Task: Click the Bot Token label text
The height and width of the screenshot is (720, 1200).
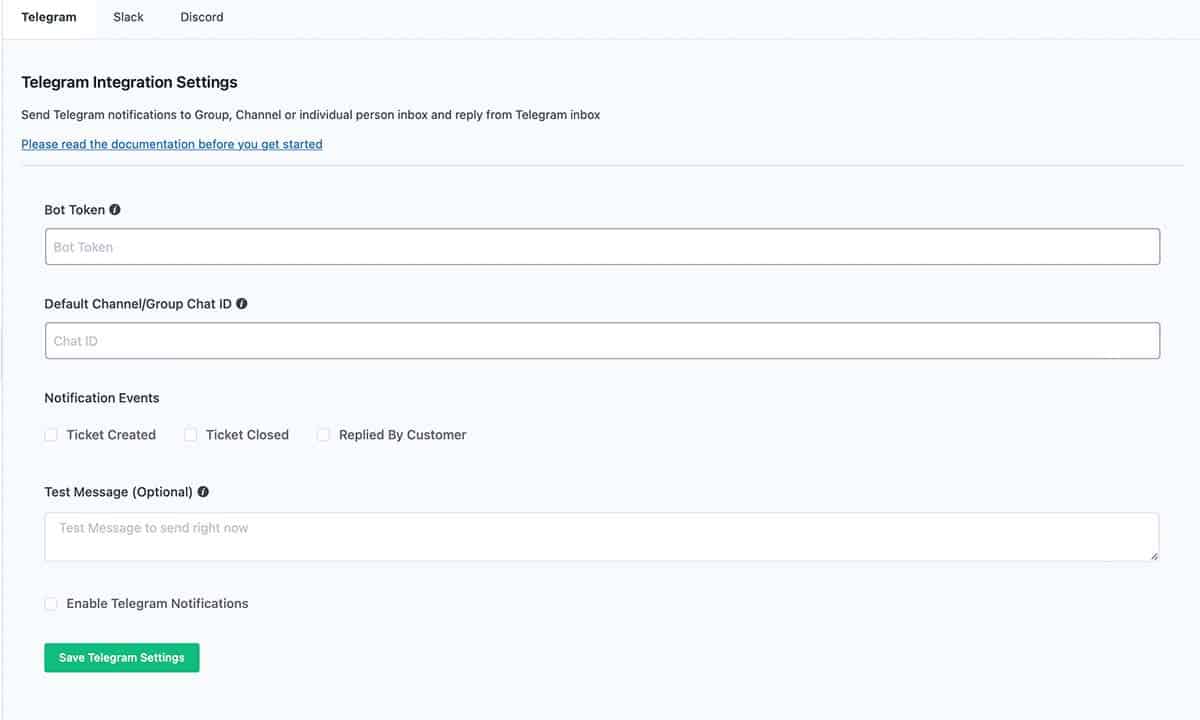Action: tap(75, 210)
